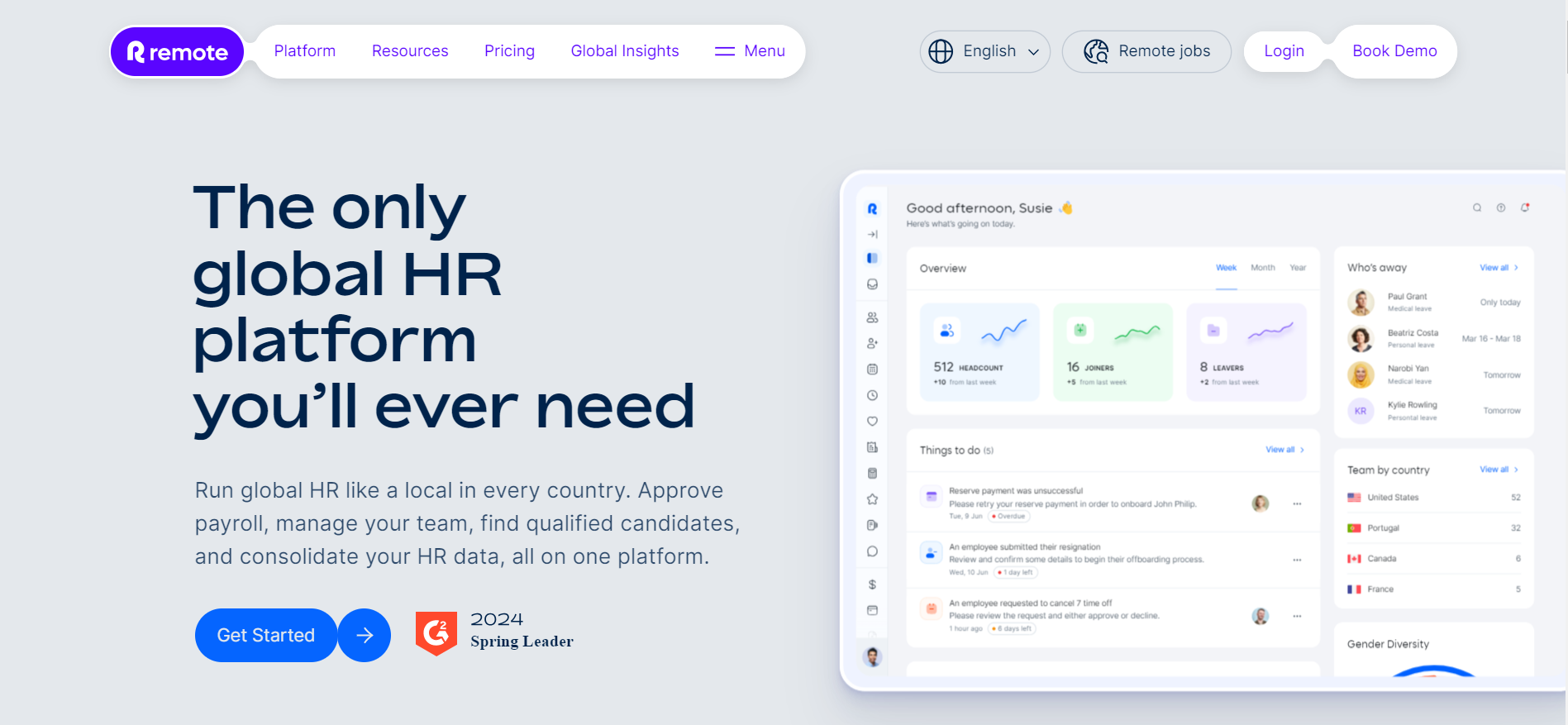Click the Book Demo button
Image resolution: width=1568 pixels, height=725 pixels.
pyautogui.click(x=1394, y=51)
